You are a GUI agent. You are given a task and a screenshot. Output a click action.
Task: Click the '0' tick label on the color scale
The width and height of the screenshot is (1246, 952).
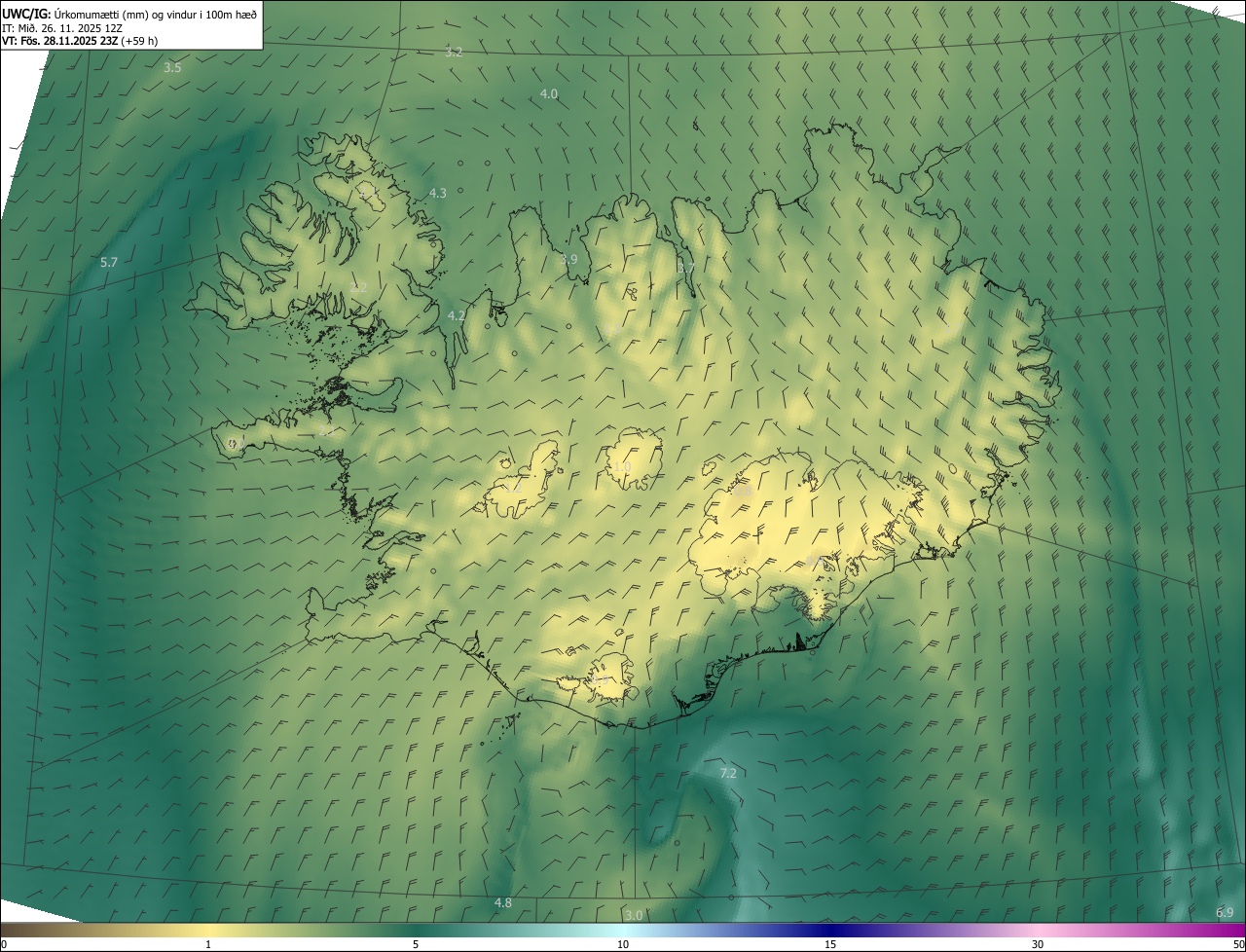[x=4, y=944]
